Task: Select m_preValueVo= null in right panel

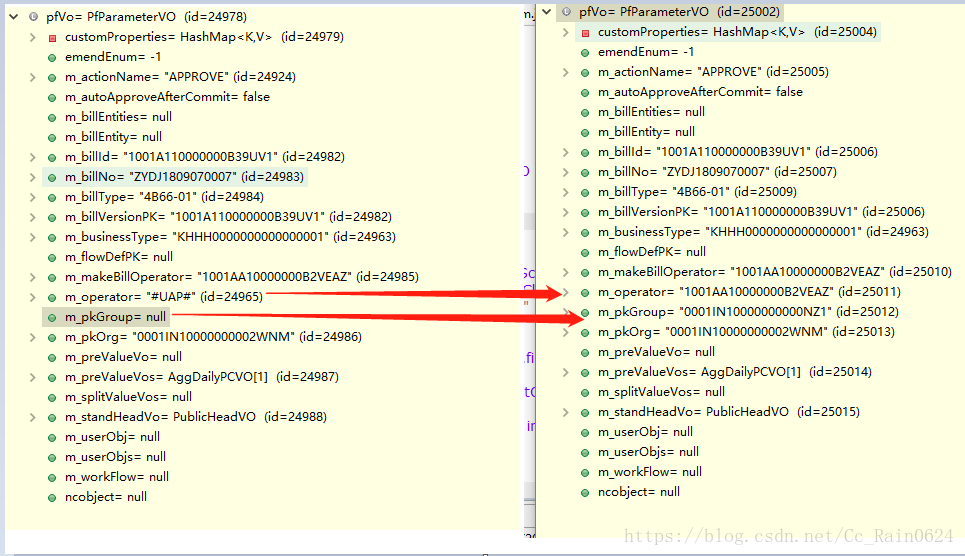Action: (656, 352)
